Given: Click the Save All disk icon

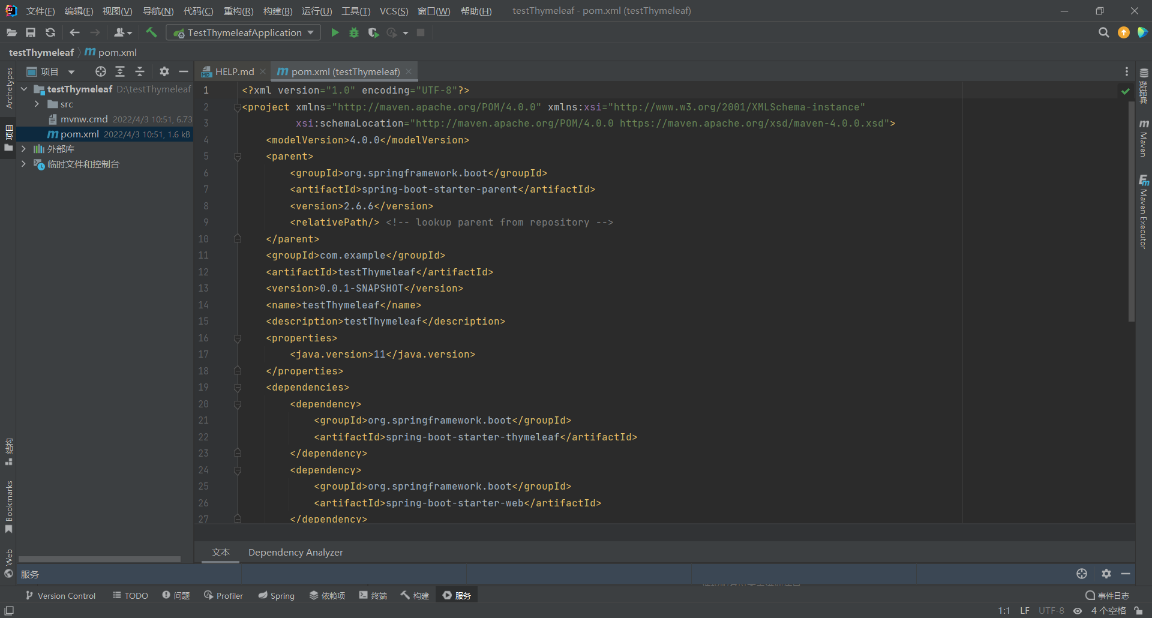Looking at the screenshot, I should point(31,33).
